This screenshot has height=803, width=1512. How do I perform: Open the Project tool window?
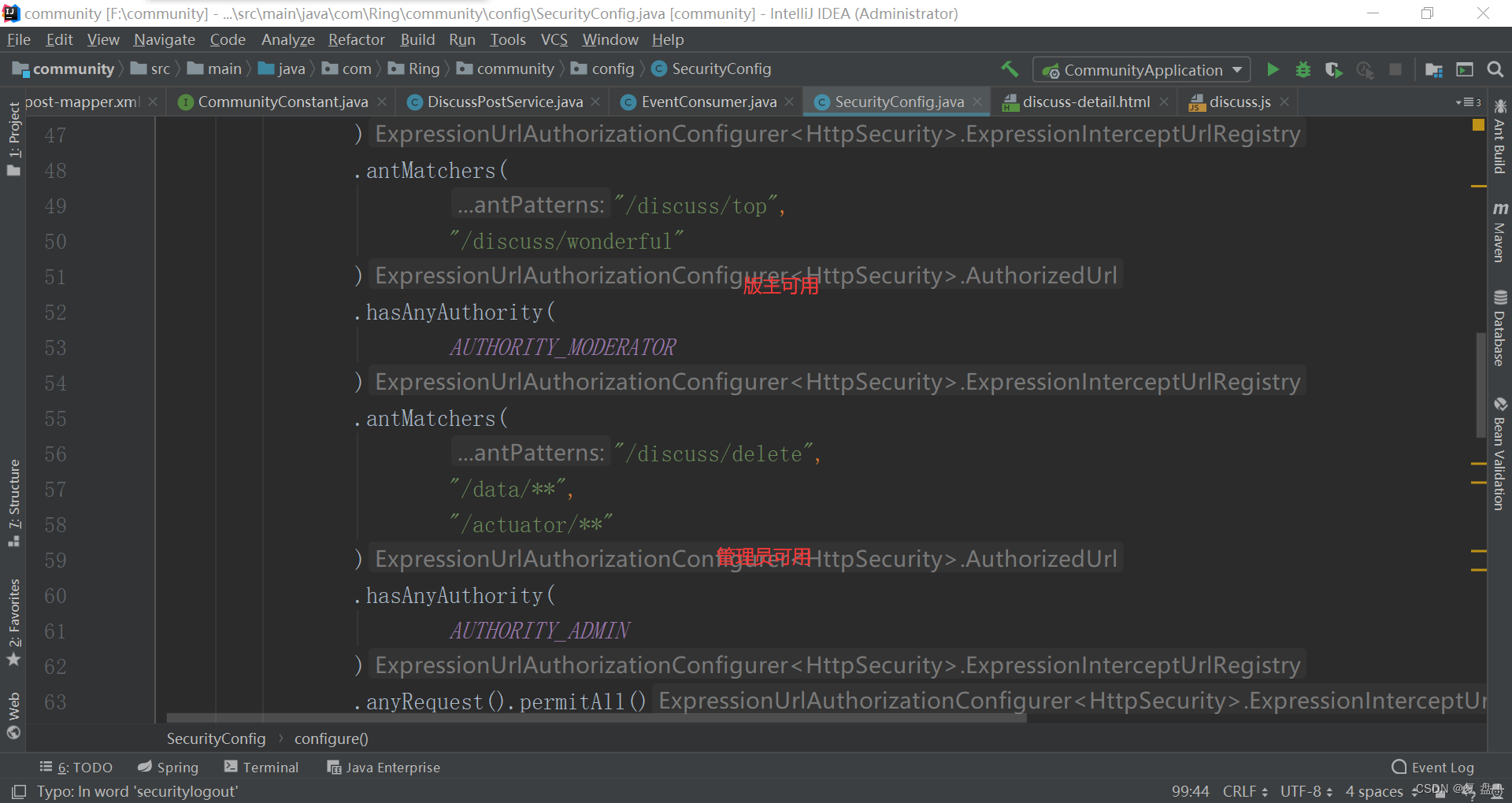click(x=13, y=139)
